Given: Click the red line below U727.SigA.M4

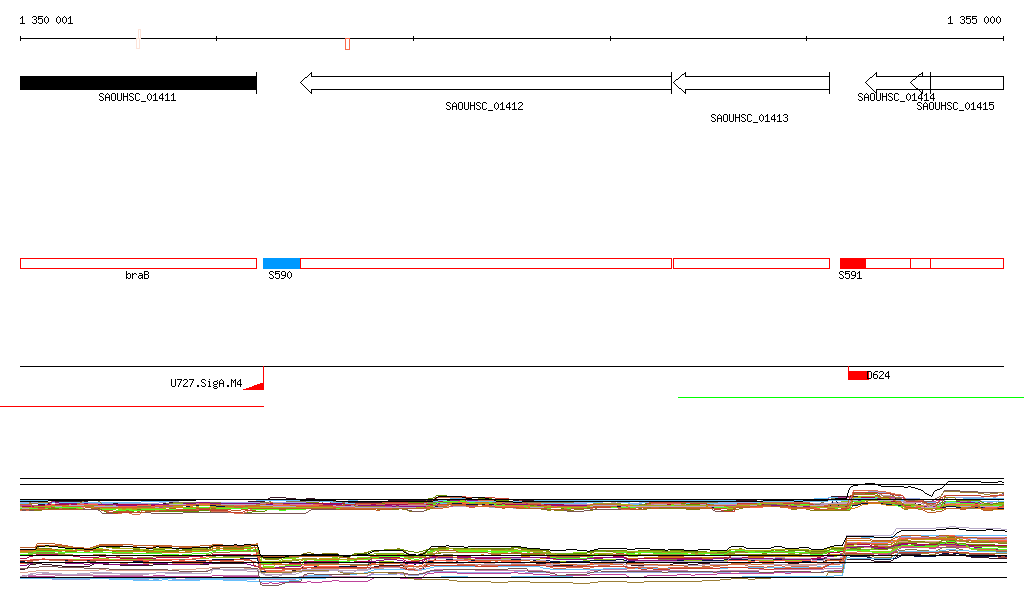Looking at the screenshot, I should (x=132, y=406).
